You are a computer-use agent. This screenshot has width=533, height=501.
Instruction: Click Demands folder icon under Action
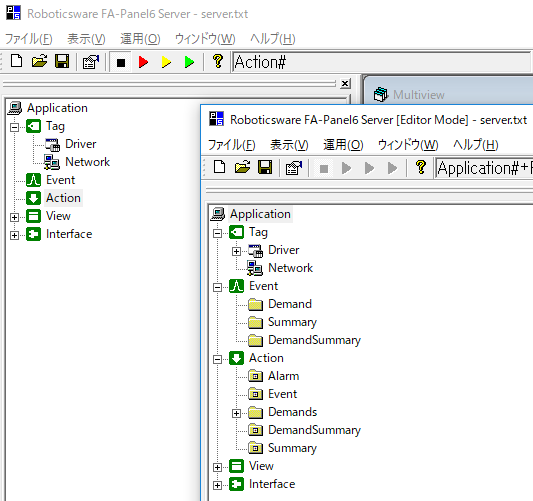(255, 413)
